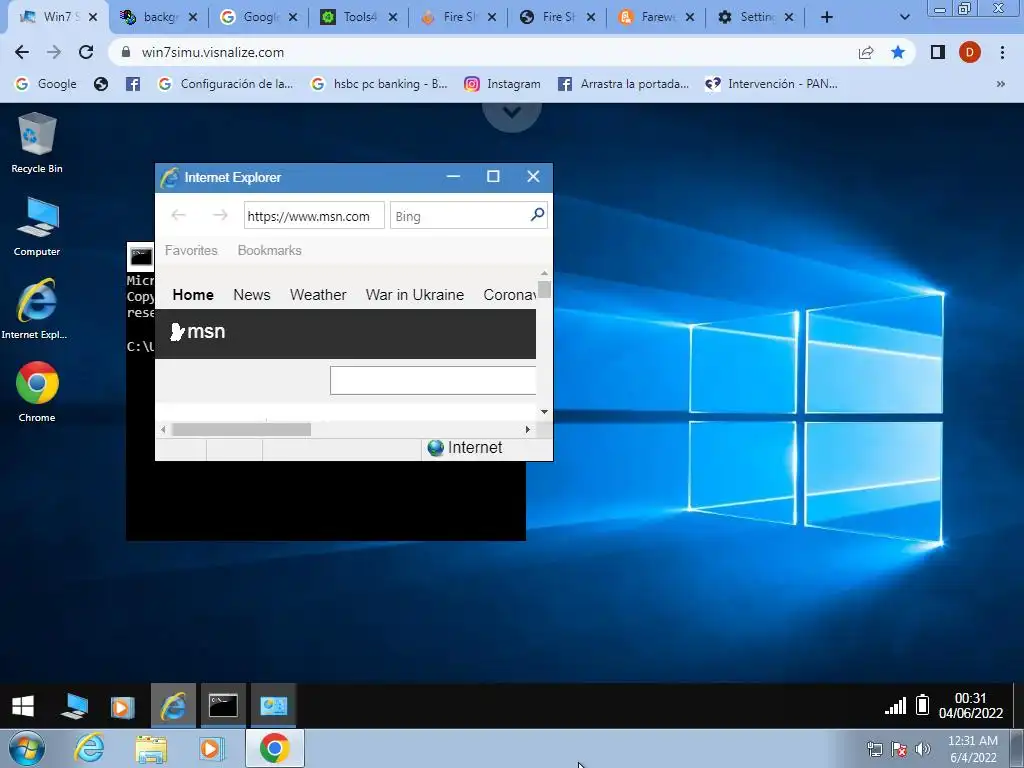
Task: Click the Bing search magnifier icon
Action: (537, 215)
